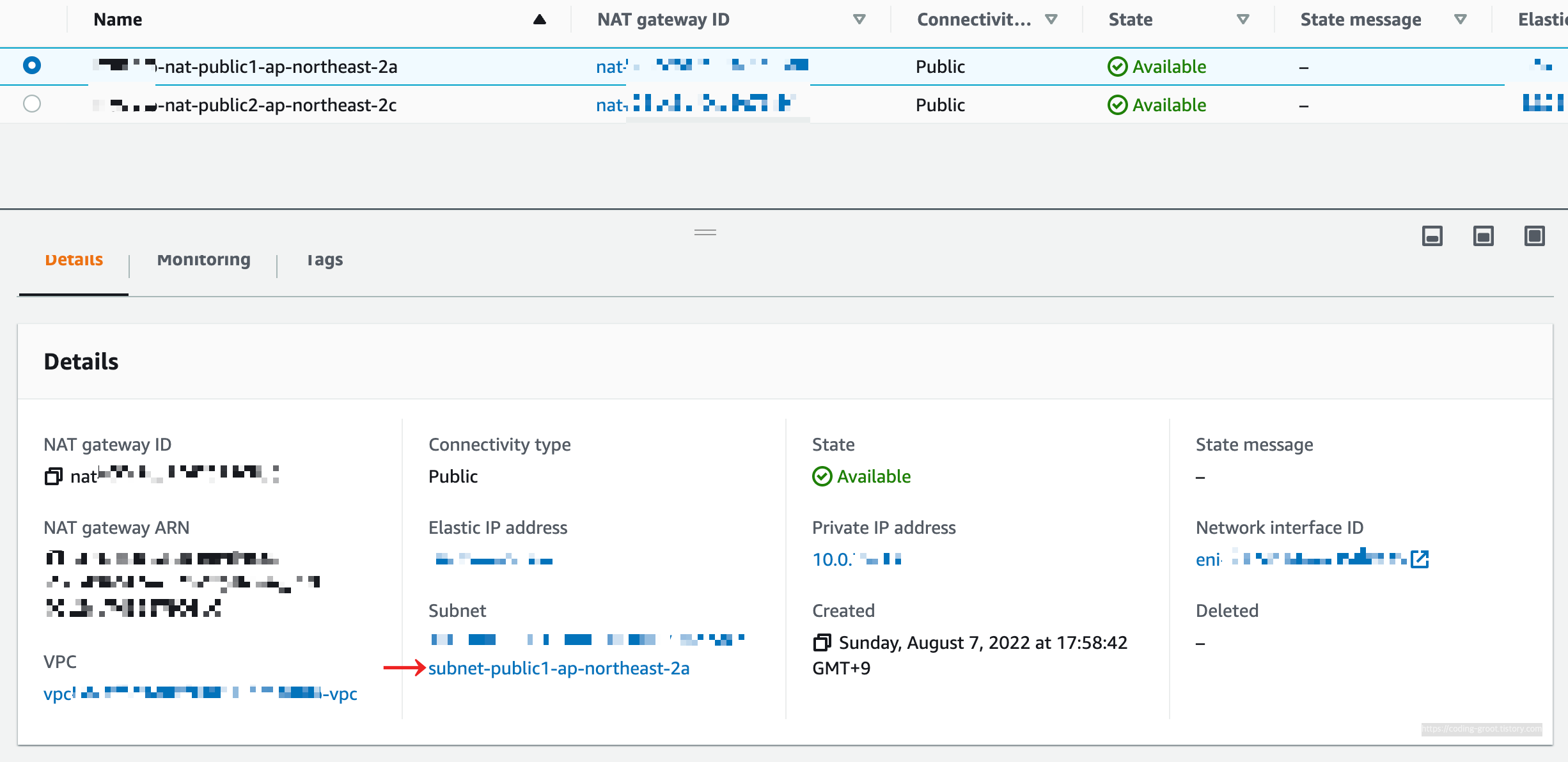This screenshot has width=1568, height=762.
Task: Expand split panel to full size icon
Action: (1534, 236)
